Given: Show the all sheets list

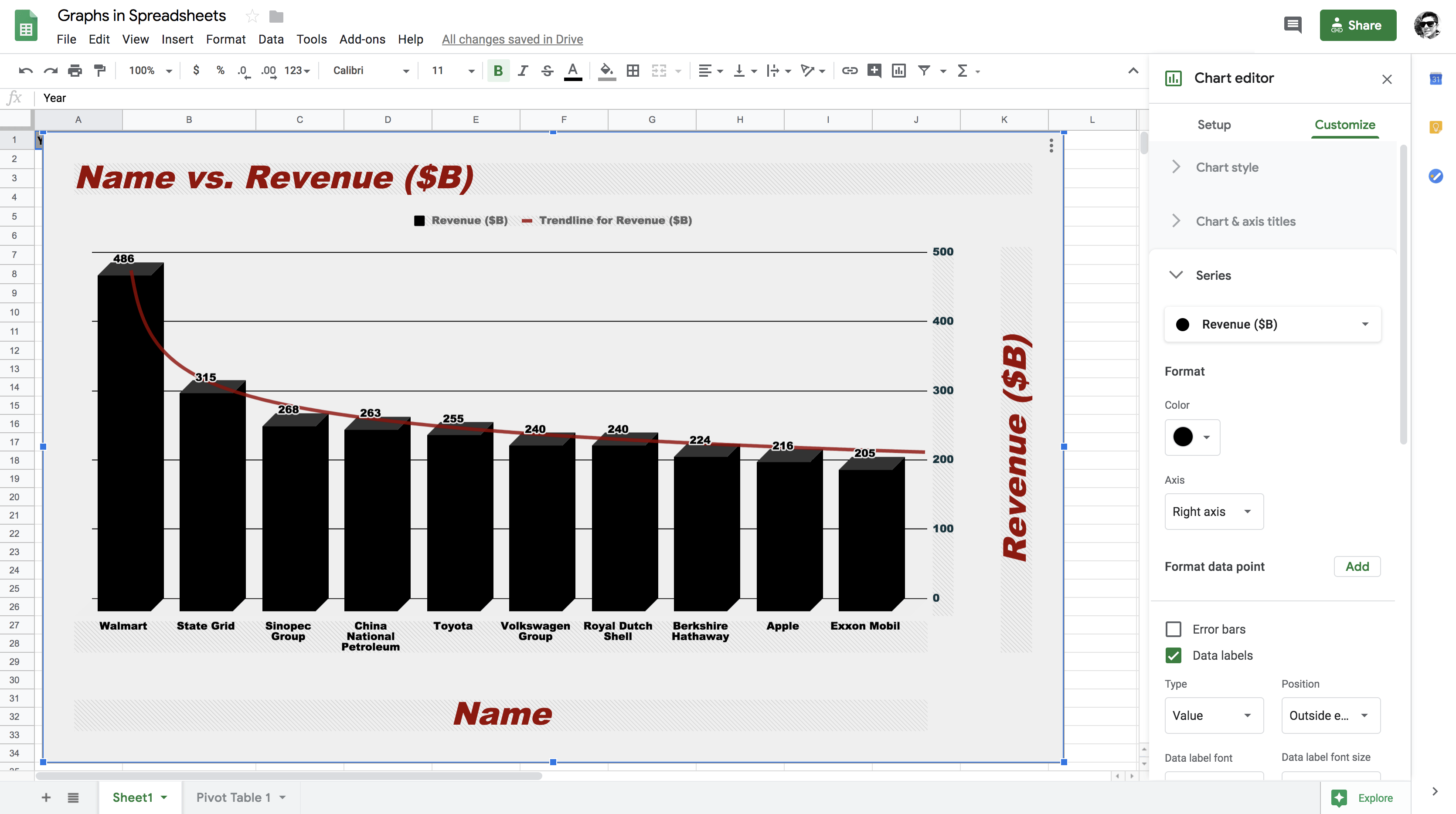Looking at the screenshot, I should point(73,797).
